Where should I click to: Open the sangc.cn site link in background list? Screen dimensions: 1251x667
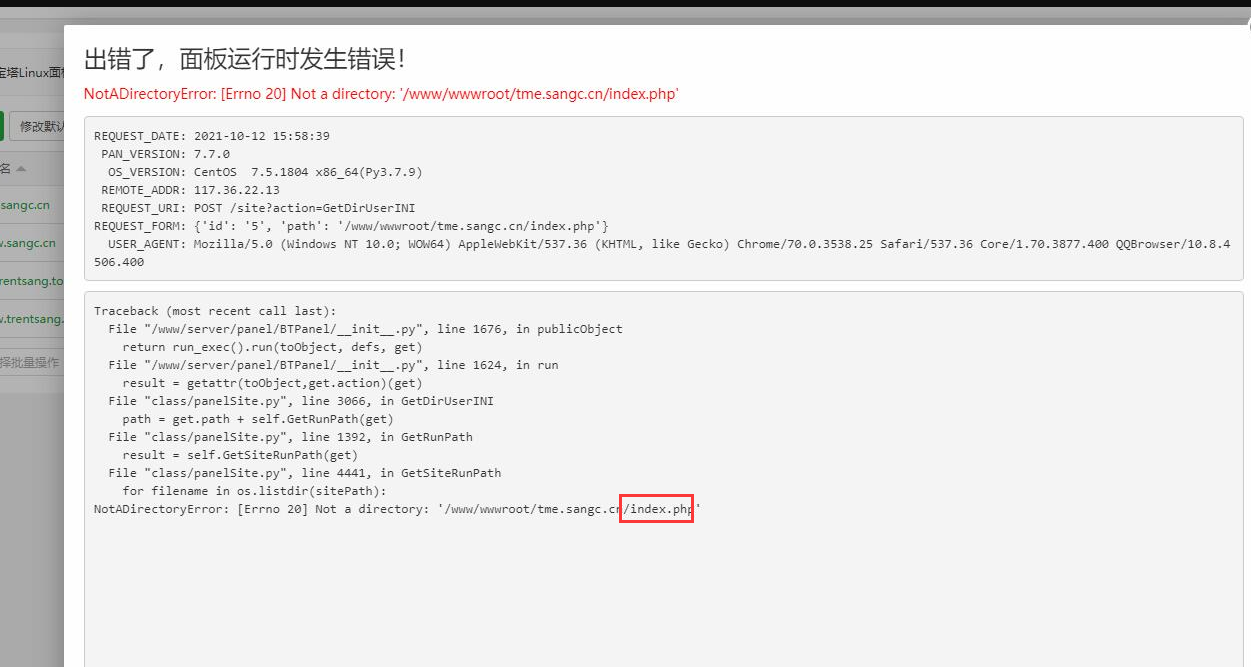point(25,205)
